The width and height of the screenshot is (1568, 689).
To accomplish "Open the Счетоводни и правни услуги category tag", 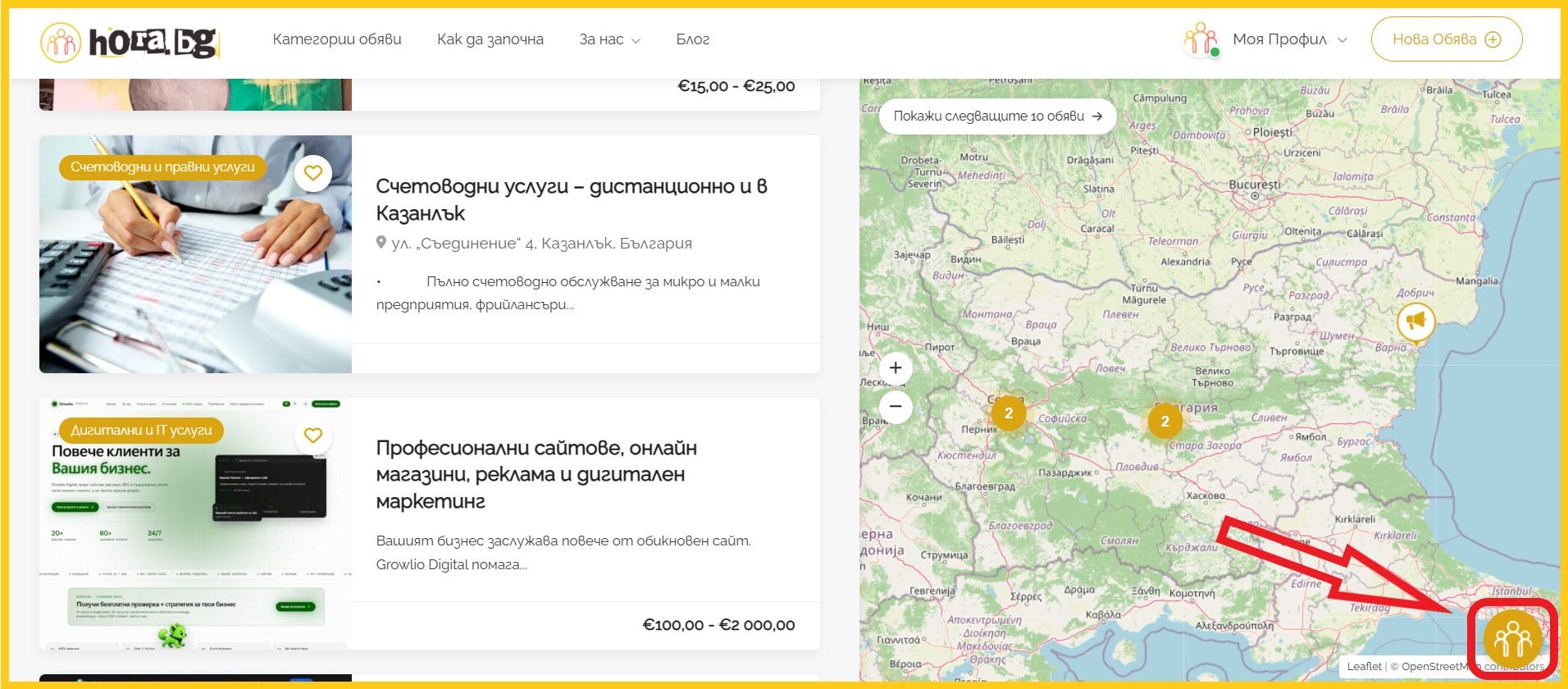I will (162, 167).
